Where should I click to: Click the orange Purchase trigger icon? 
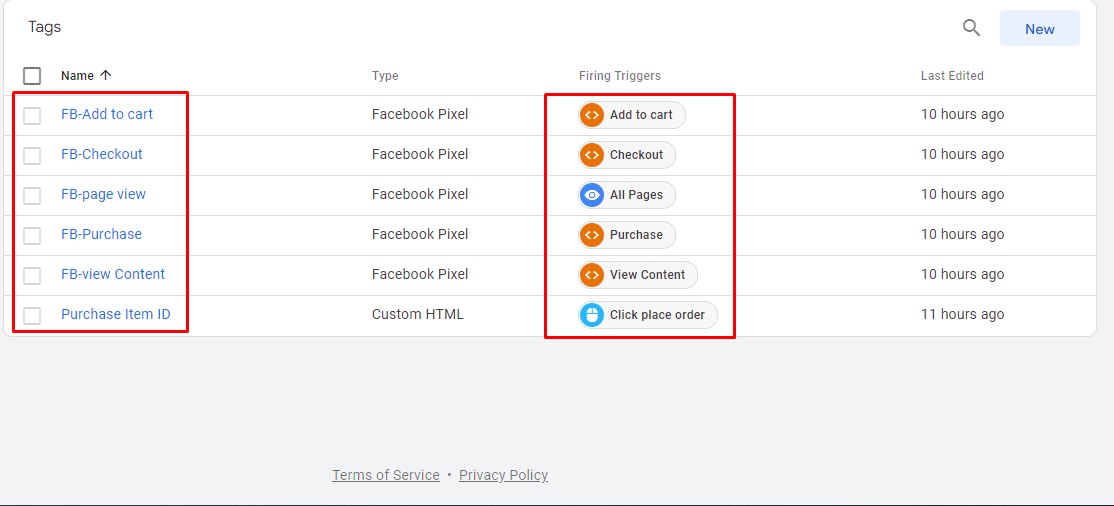(592, 235)
